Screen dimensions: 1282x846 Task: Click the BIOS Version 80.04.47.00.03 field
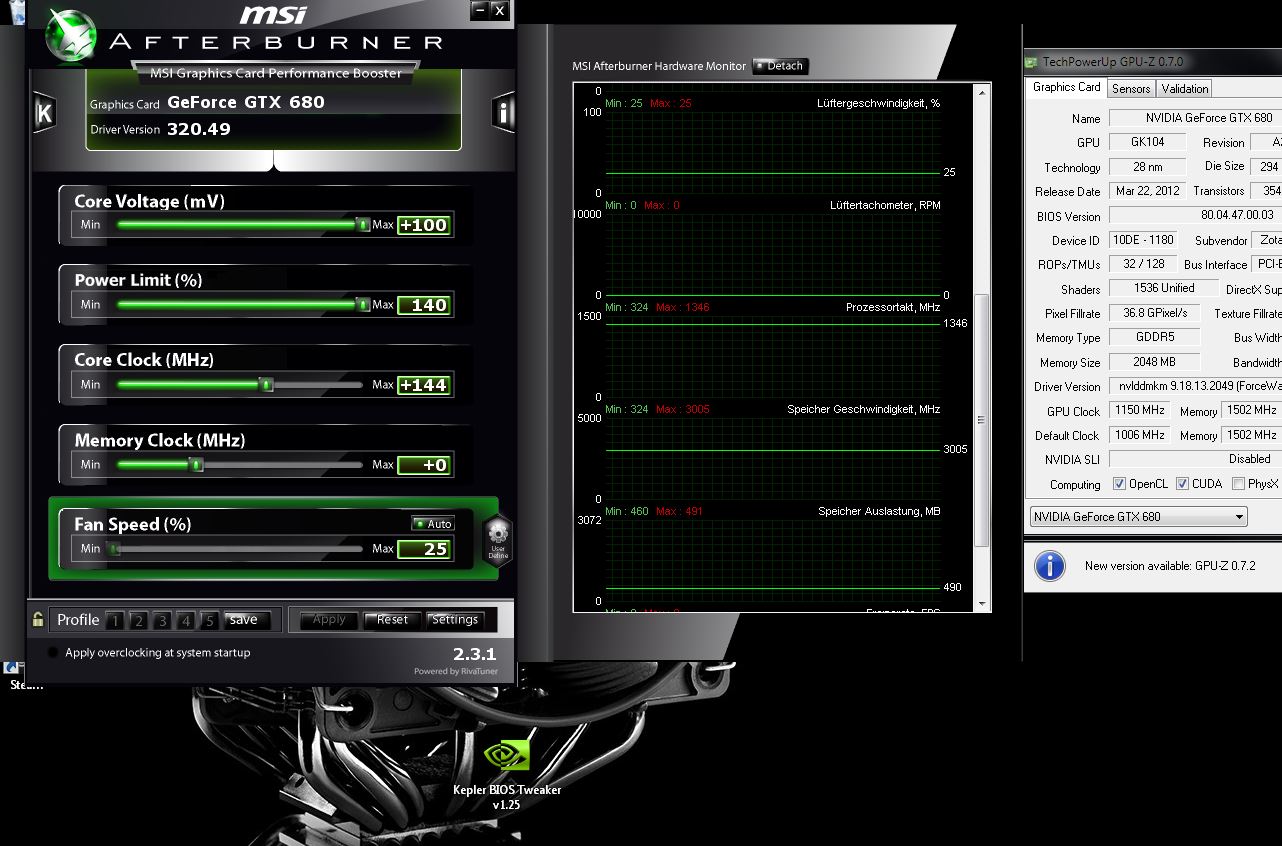(1196, 216)
